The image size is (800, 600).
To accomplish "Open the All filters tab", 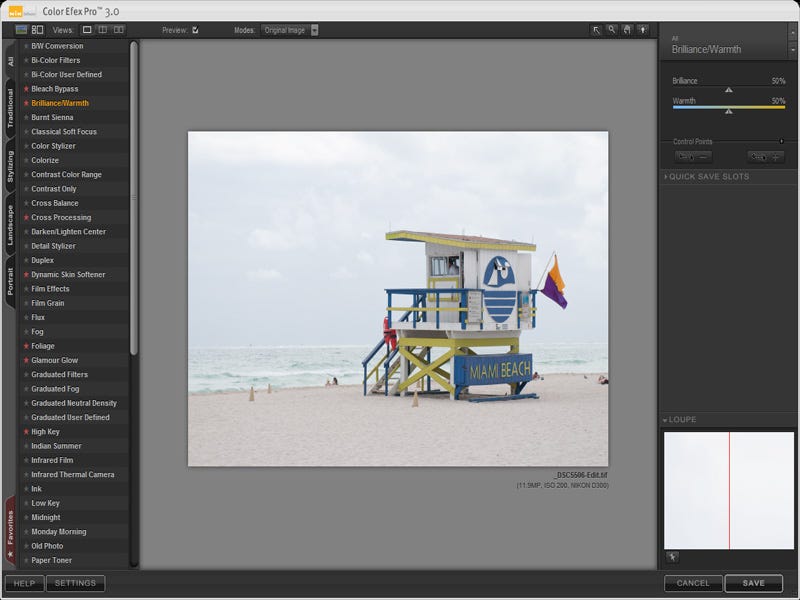I will click(x=10, y=61).
